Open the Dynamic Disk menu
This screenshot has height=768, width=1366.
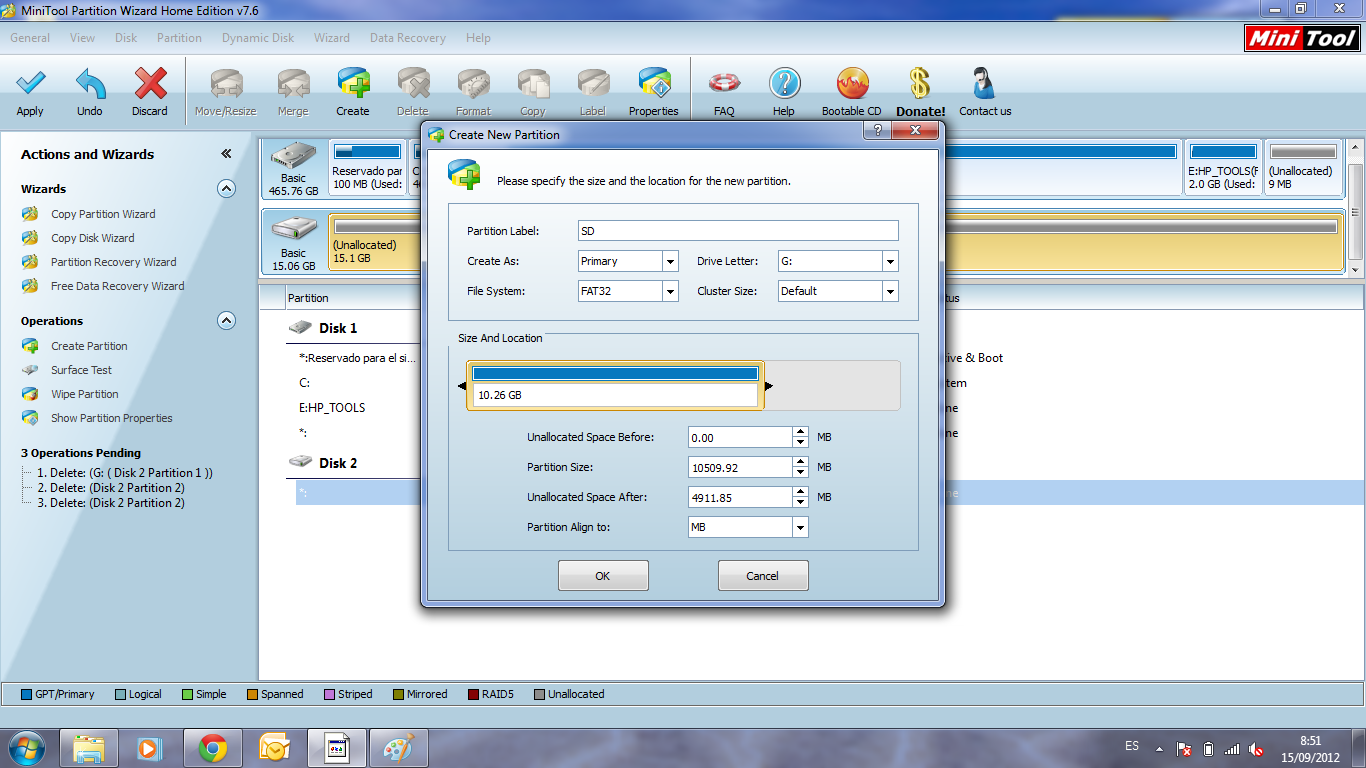click(x=258, y=38)
